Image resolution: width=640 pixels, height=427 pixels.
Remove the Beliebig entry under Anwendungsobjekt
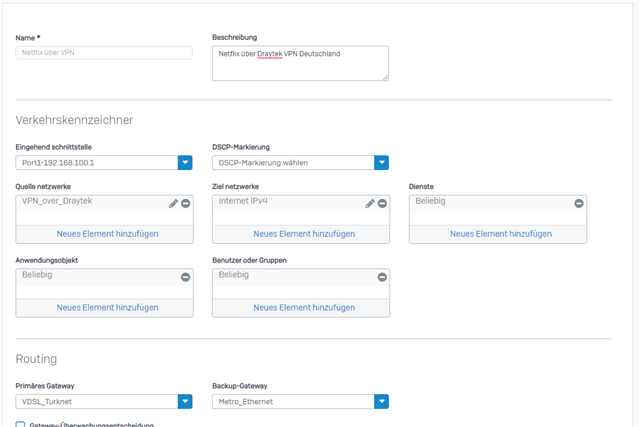click(x=186, y=277)
